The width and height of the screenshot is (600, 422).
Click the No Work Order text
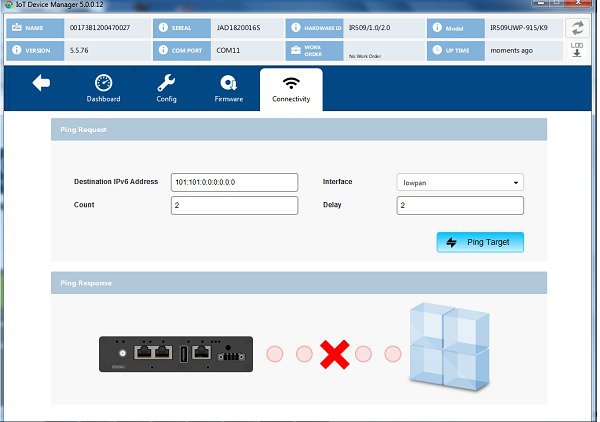(365, 56)
